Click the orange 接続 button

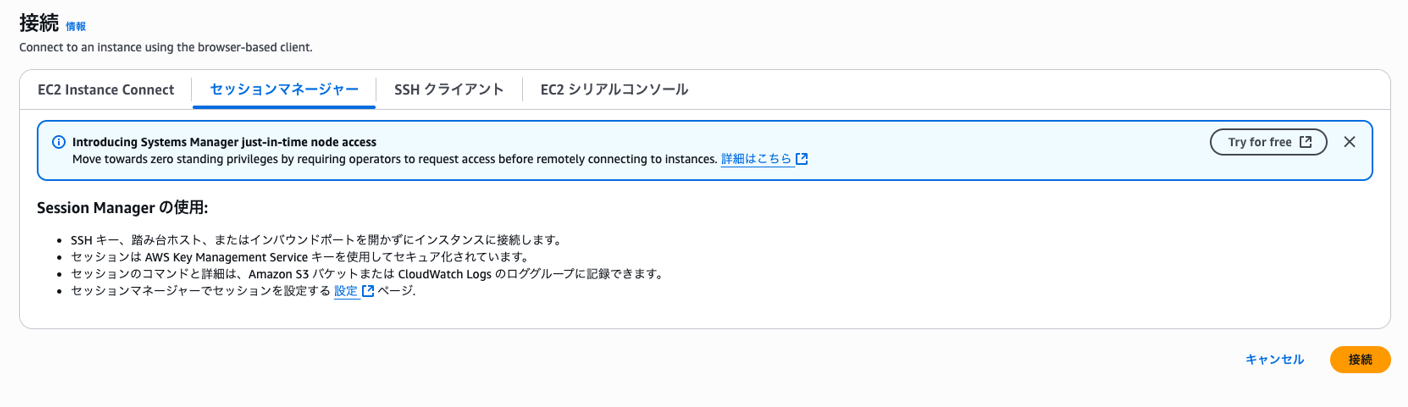pos(1360,360)
